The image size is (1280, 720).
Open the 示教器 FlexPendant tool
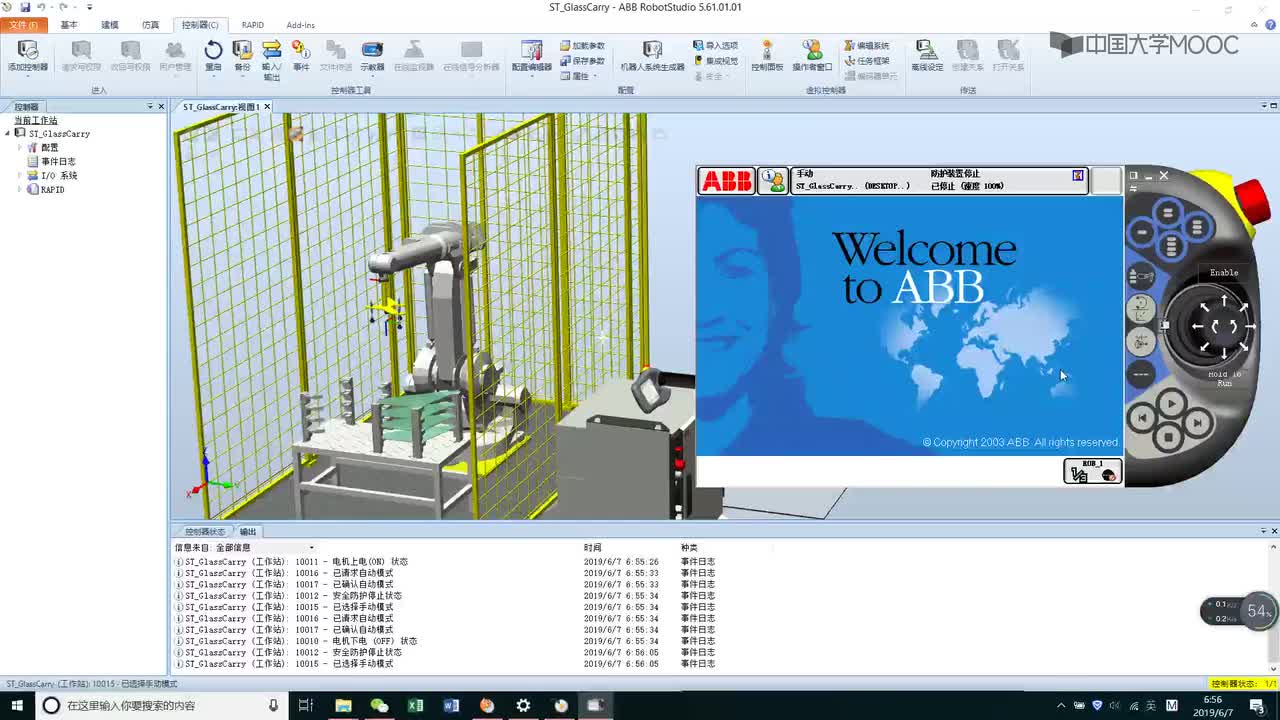pyautogui.click(x=372, y=56)
